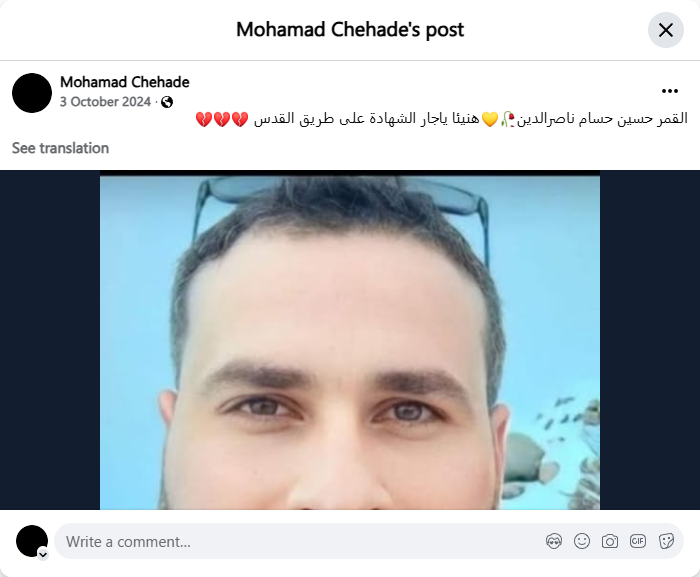700x577 pixels.
Task: Open the post photo of the man
Action: tap(350, 343)
